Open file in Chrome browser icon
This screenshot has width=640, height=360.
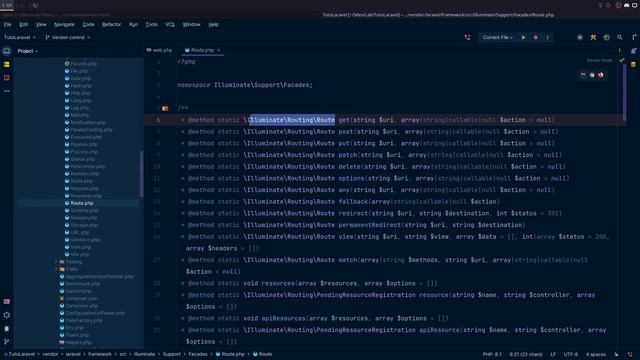(x=592, y=75)
